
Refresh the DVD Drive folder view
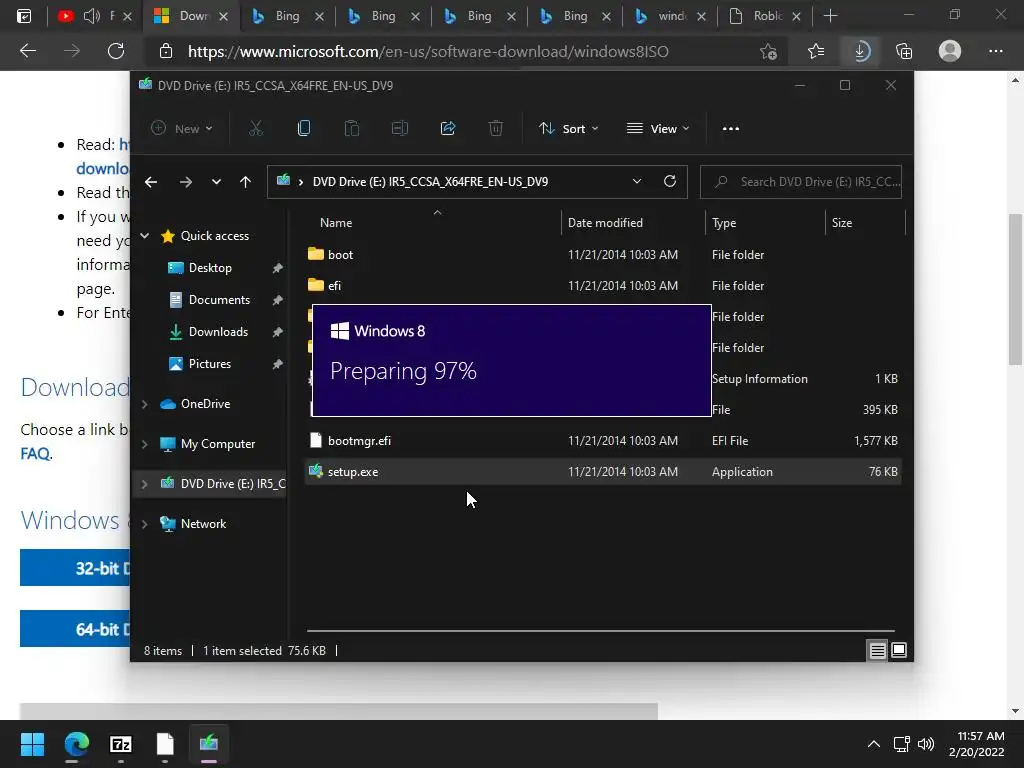669,182
